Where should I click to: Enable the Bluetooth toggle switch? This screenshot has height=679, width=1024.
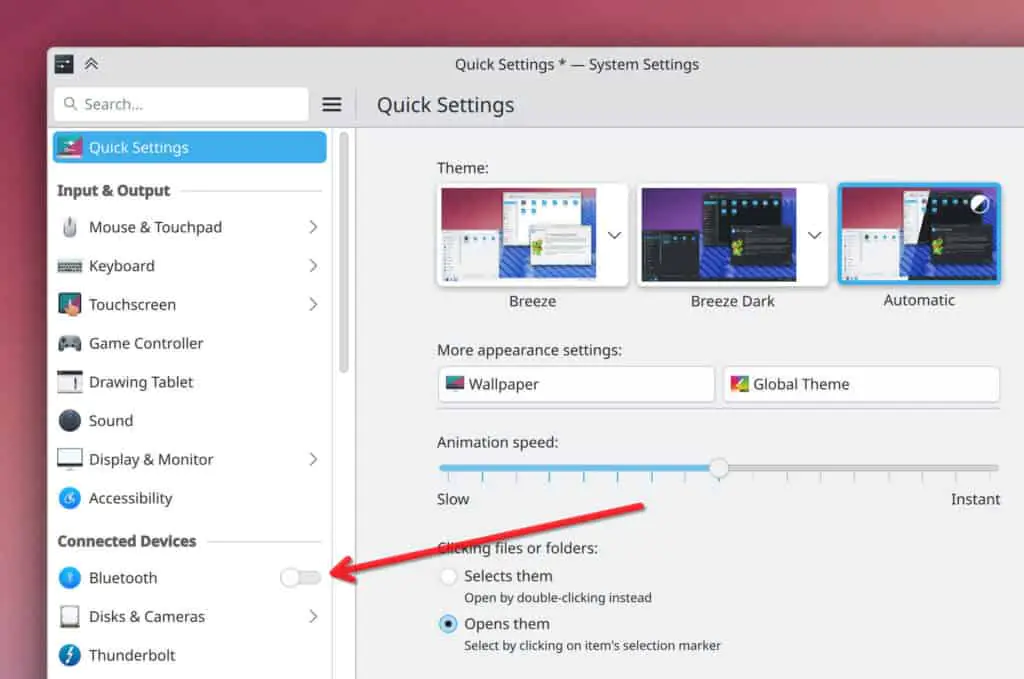coord(299,578)
